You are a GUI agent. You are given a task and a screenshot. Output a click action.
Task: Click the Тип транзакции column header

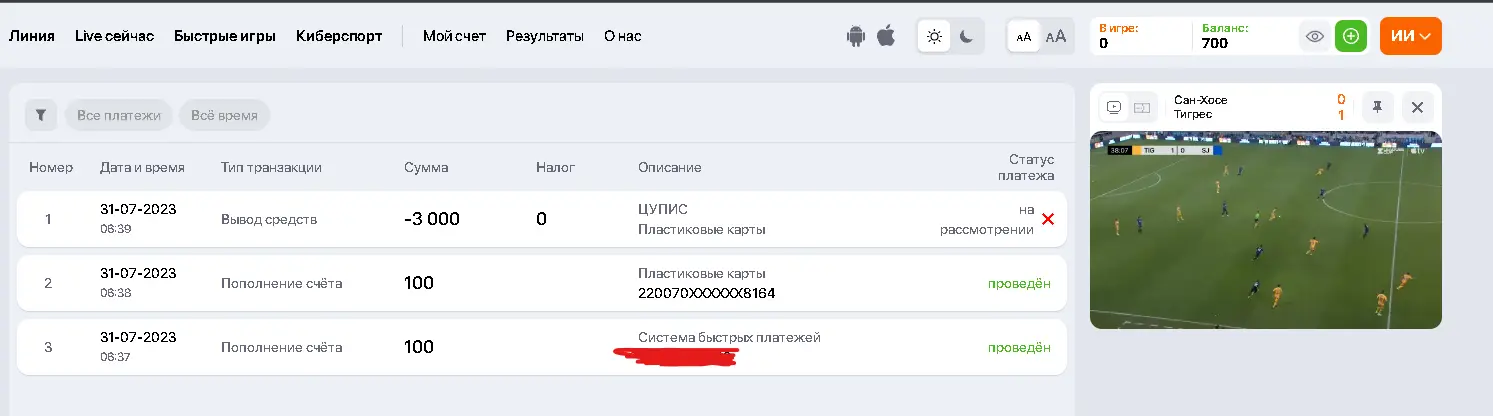click(271, 167)
